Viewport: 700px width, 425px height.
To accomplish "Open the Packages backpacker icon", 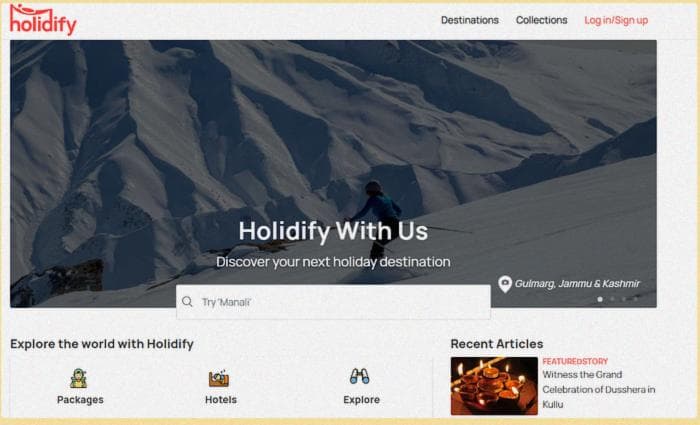I will pos(79,379).
